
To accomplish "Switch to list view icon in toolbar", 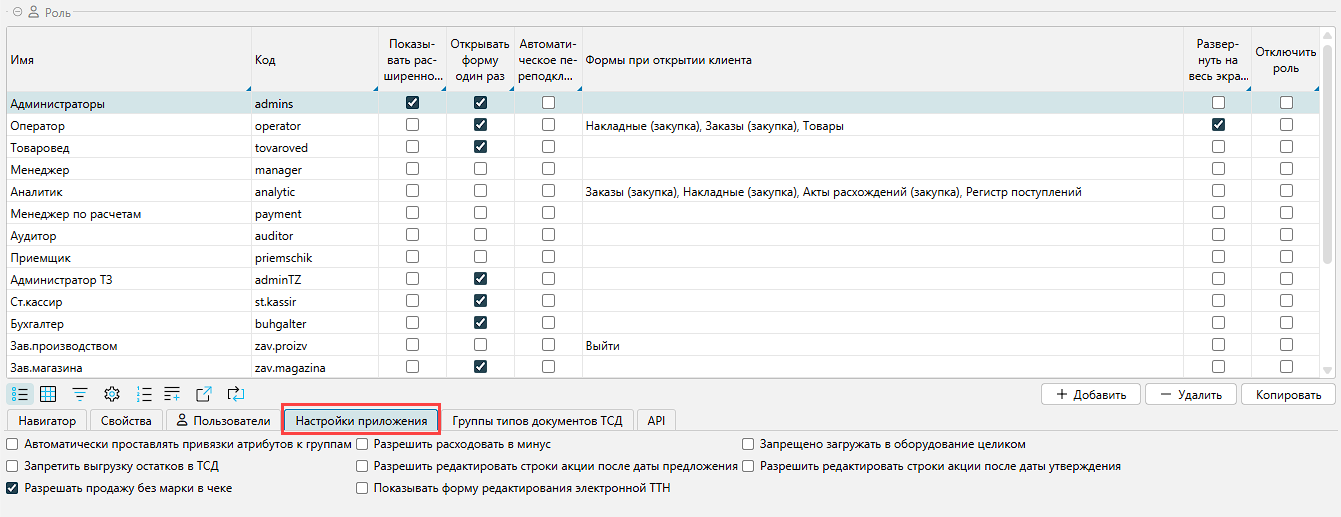I will tap(19, 394).
